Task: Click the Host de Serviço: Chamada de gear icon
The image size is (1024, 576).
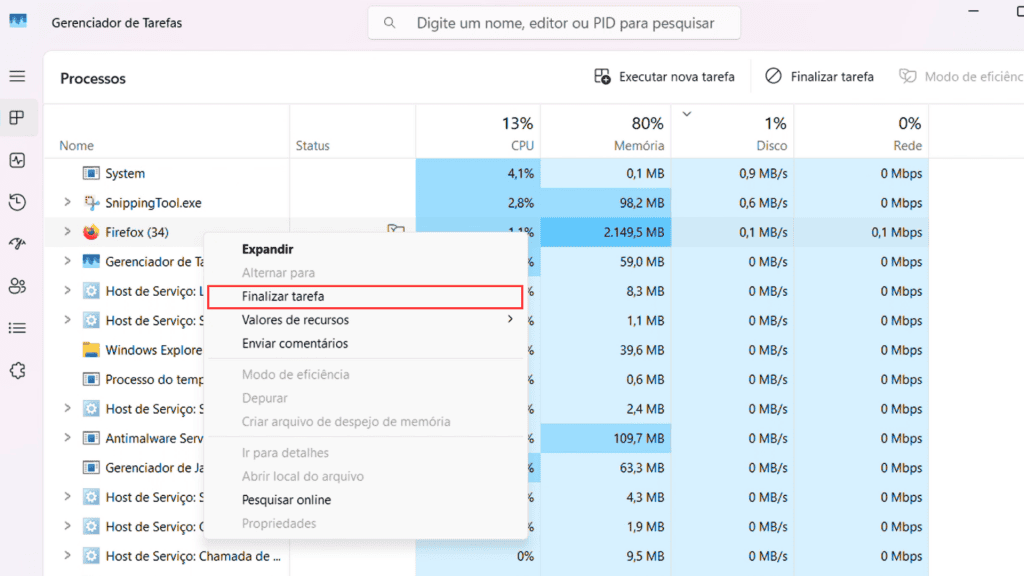Action: click(x=91, y=556)
